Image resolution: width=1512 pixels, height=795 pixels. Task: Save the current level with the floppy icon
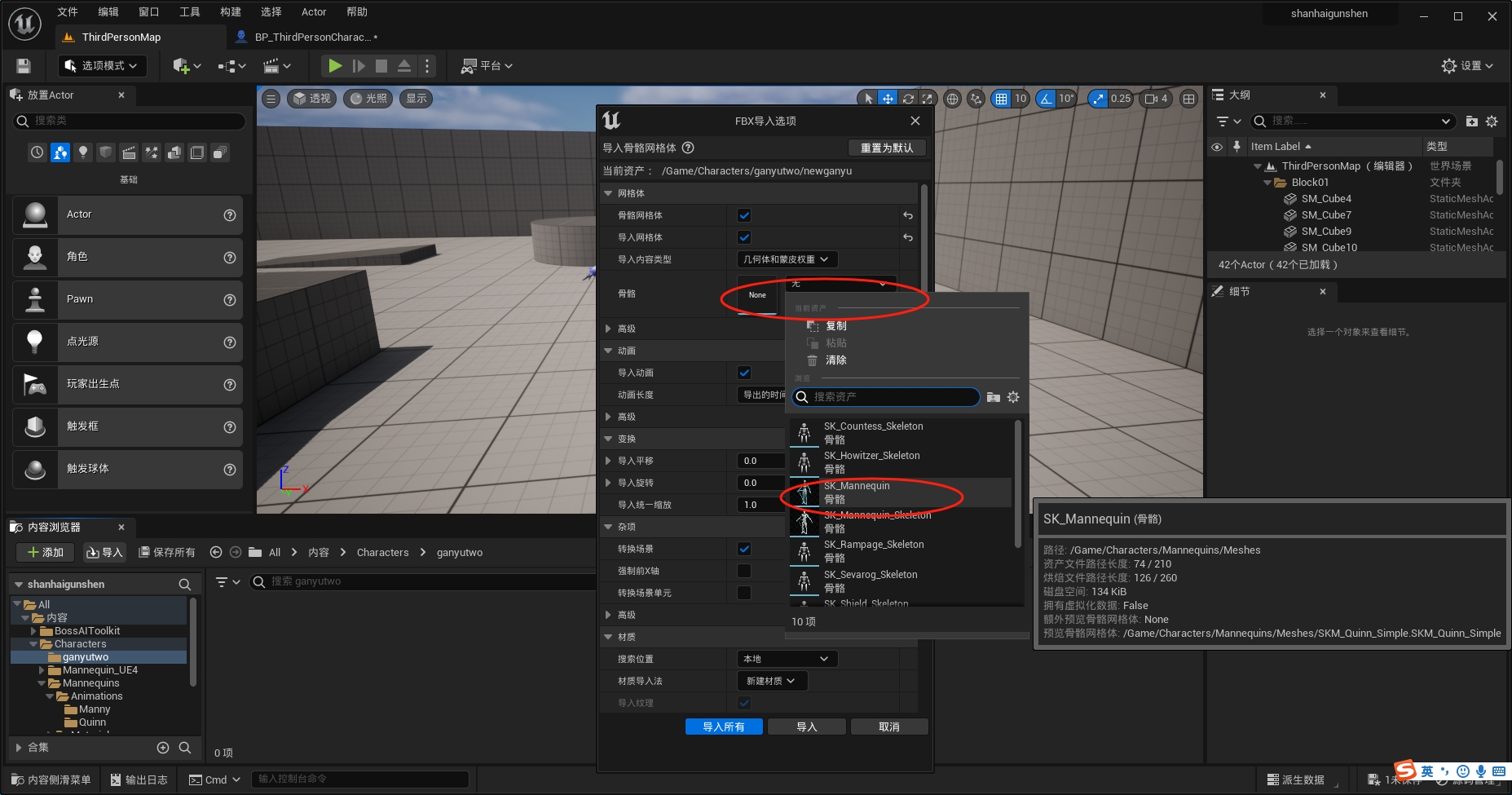pos(24,66)
